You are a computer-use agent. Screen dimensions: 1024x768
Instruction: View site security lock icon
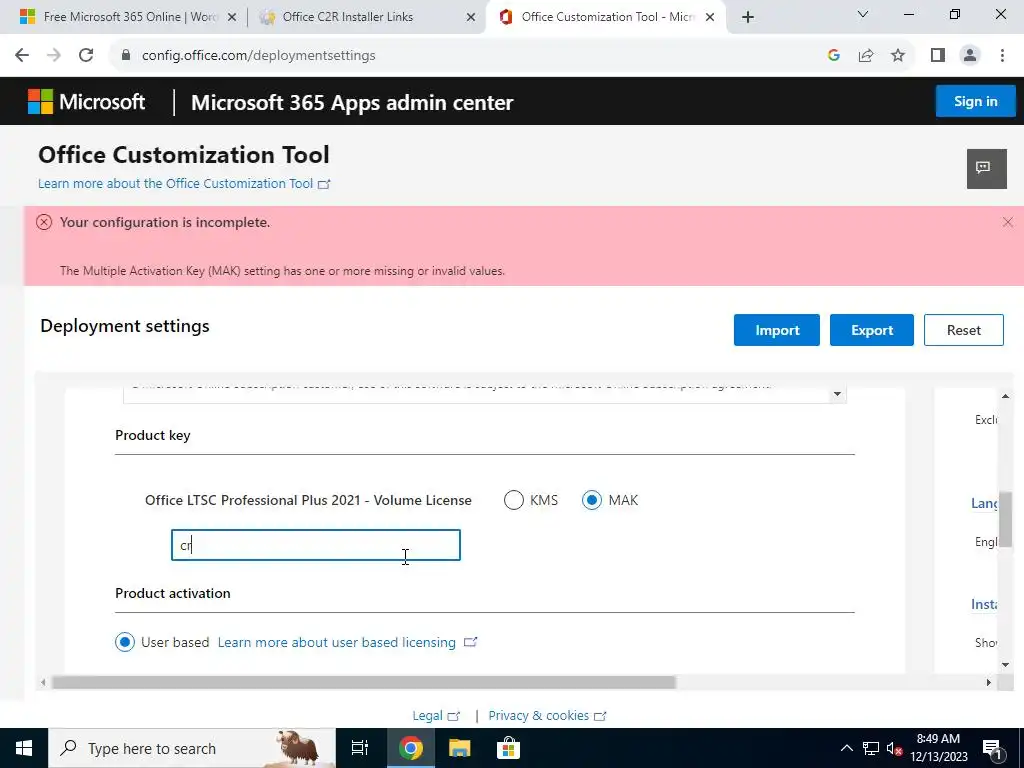click(x=126, y=55)
